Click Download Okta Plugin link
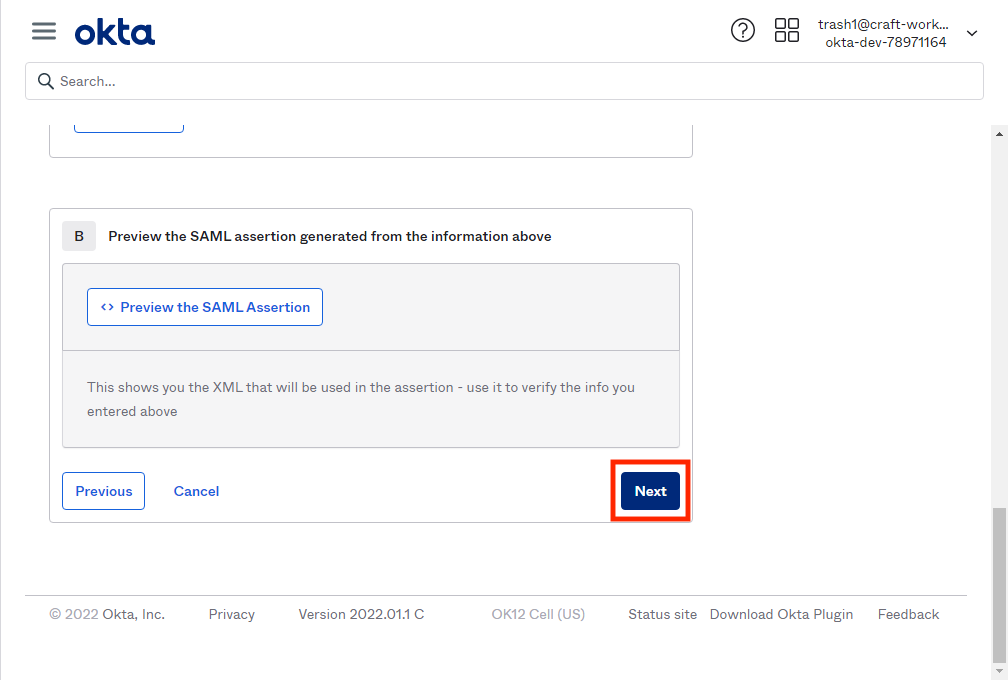Viewport: 1008px width, 680px height. (781, 614)
